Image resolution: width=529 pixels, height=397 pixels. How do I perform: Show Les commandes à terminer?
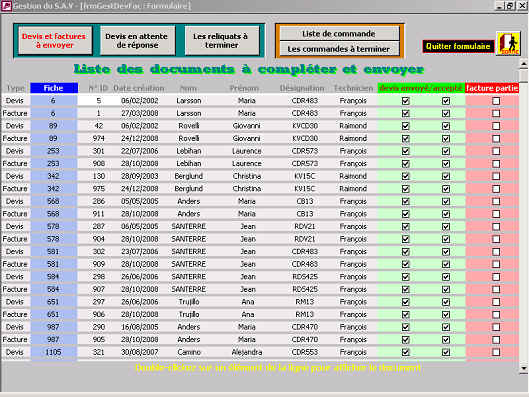pyautogui.click(x=339, y=49)
